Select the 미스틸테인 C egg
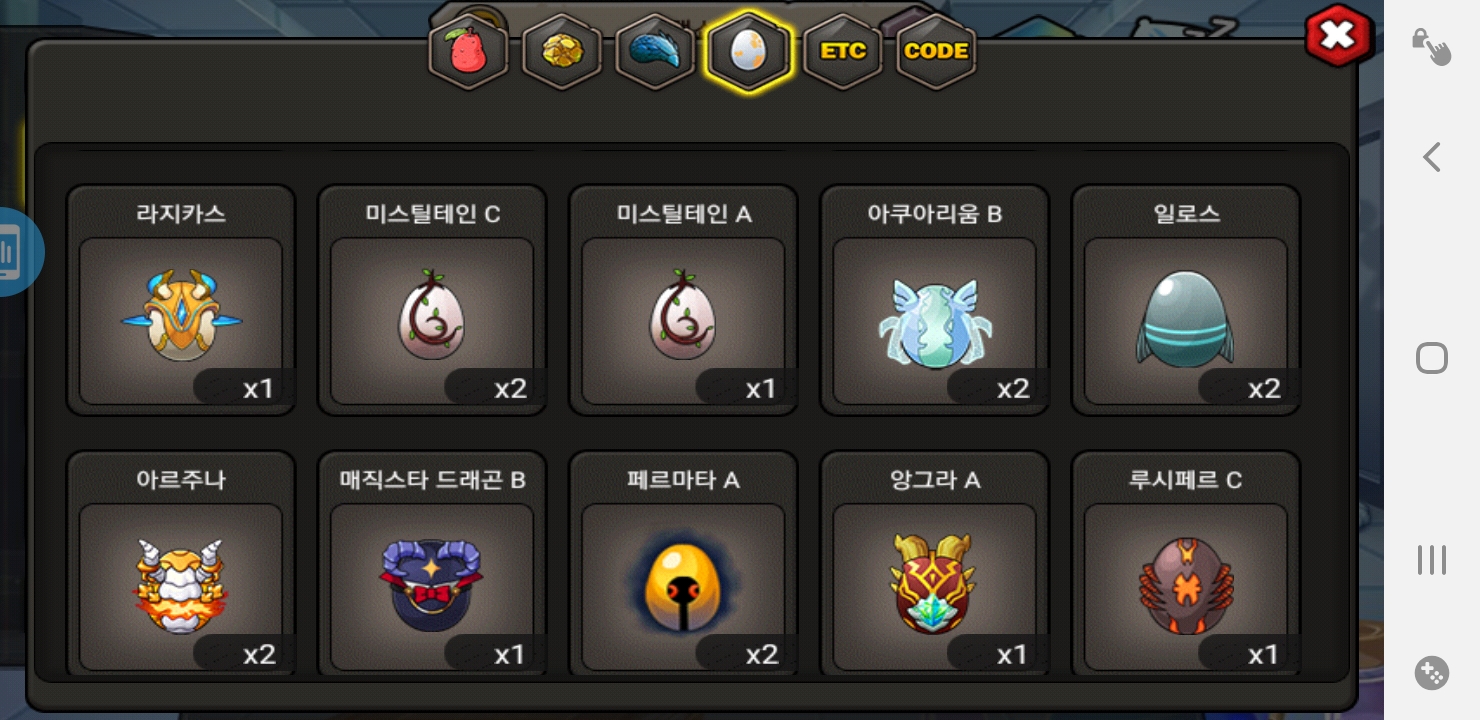1480x720 pixels. tap(432, 300)
